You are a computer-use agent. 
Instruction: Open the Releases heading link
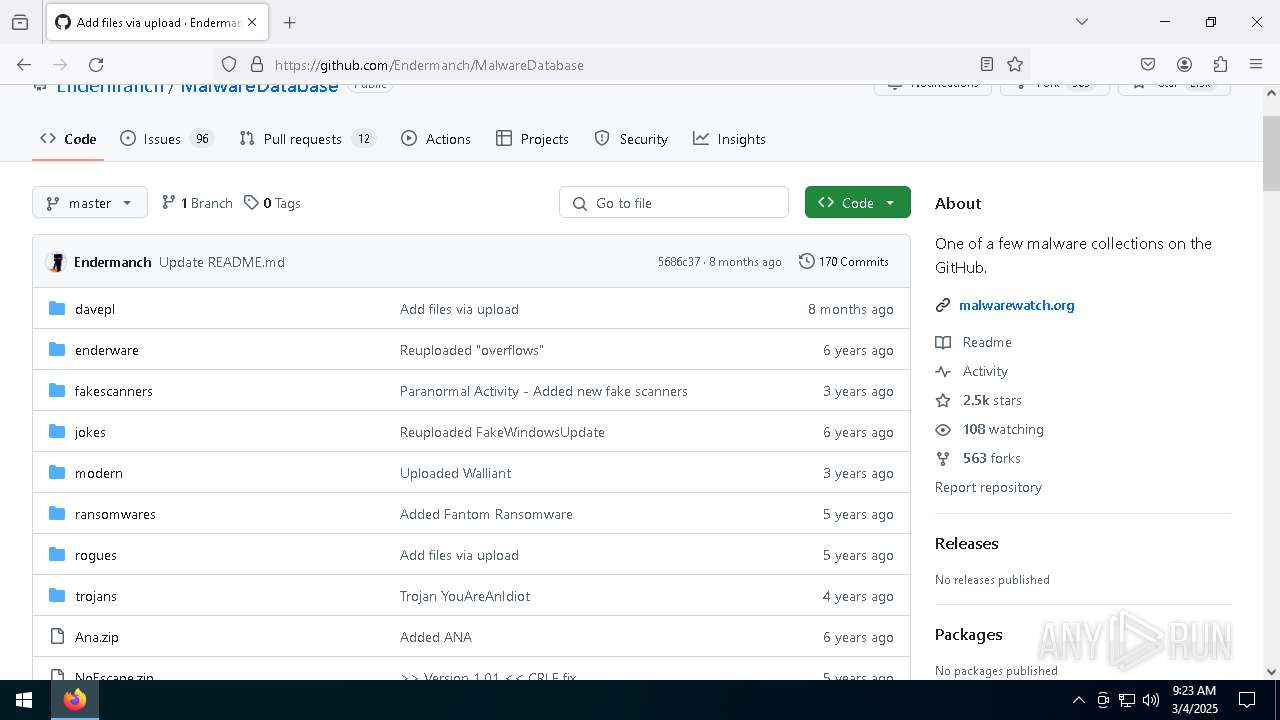click(x=967, y=543)
